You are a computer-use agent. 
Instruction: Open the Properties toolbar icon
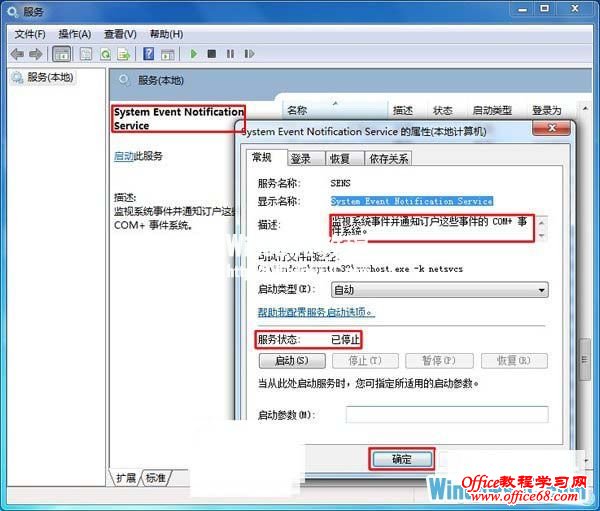[x=86, y=54]
